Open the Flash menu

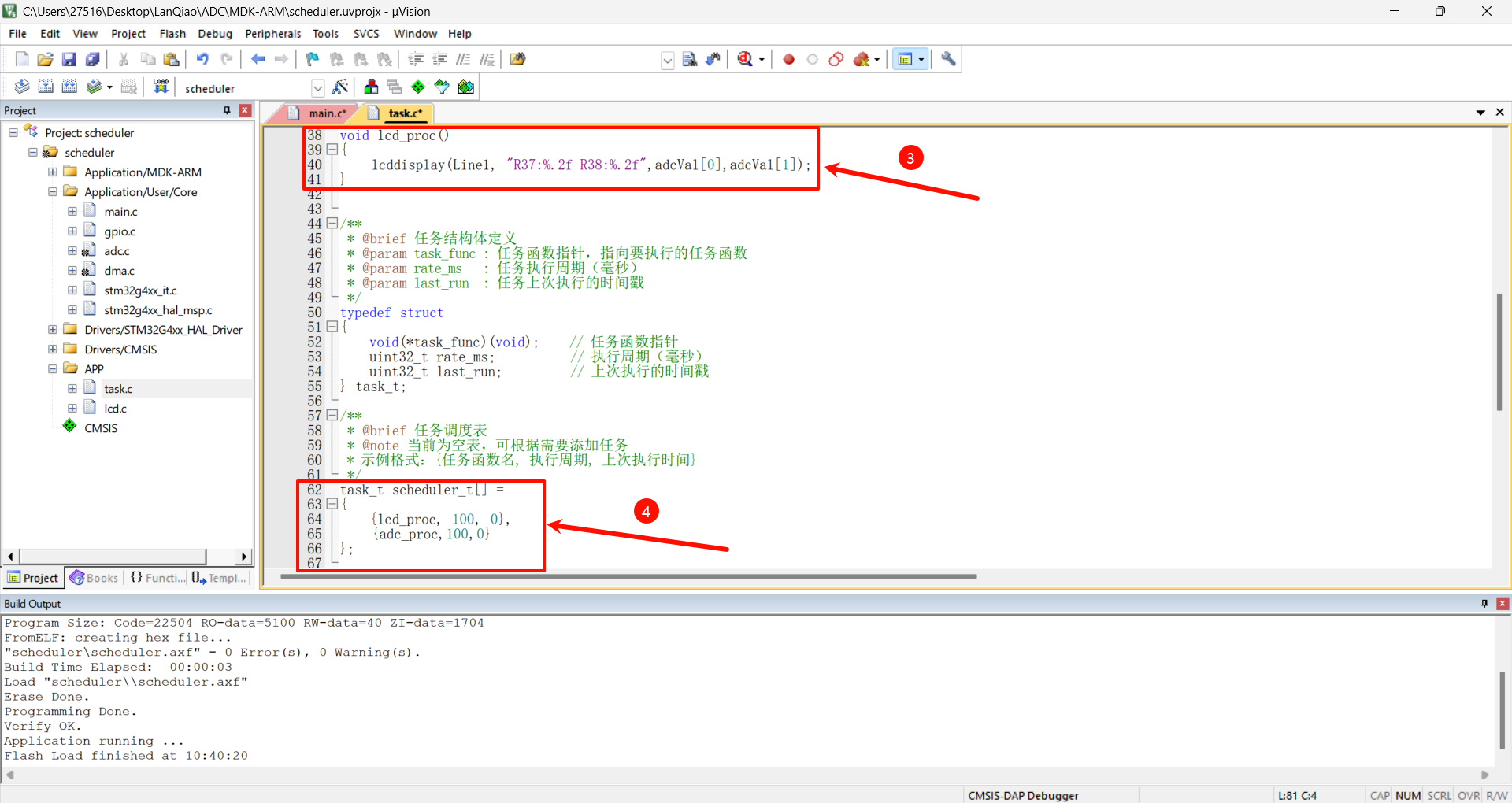point(172,34)
